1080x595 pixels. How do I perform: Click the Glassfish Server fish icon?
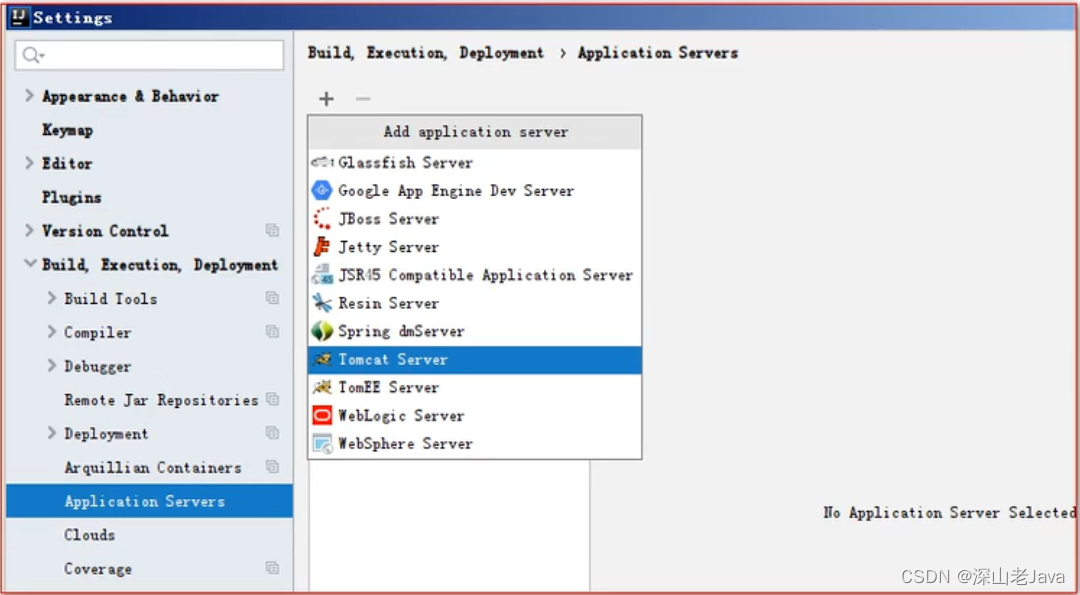pyautogui.click(x=322, y=163)
